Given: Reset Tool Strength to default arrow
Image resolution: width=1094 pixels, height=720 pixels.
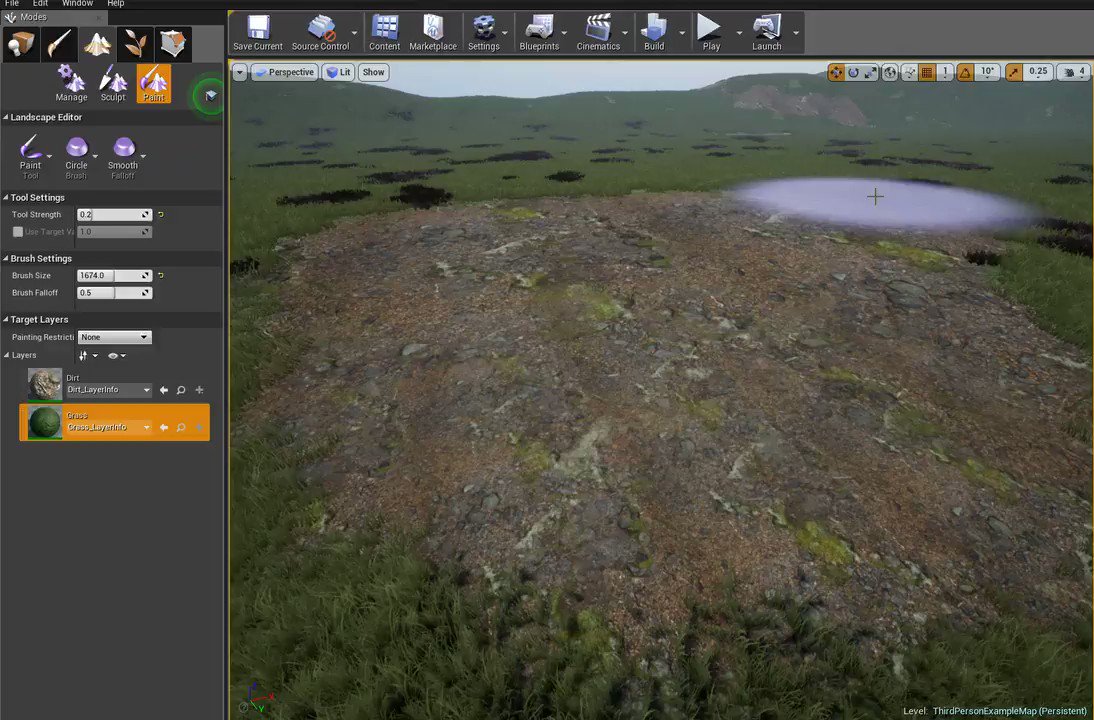Looking at the screenshot, I should 160,215.
